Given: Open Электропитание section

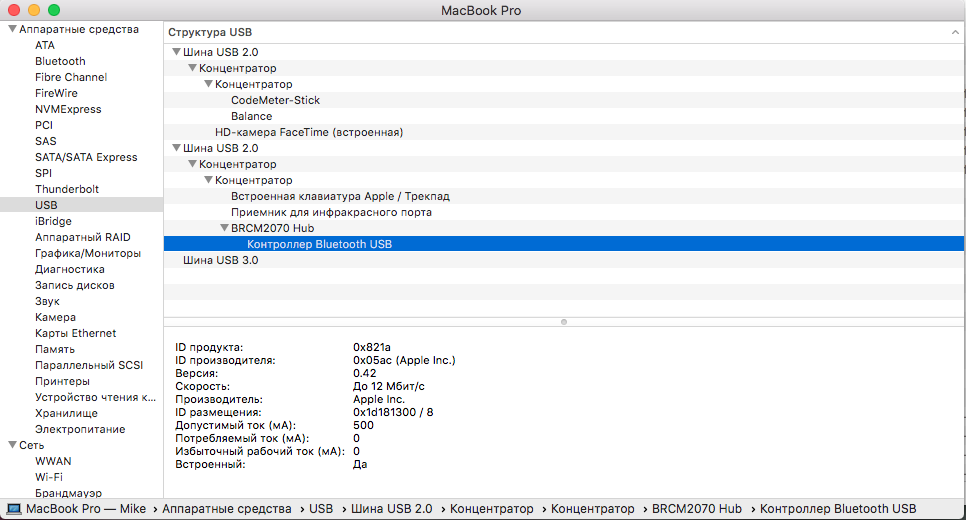Looking at the screenshot, I should (x=80, y=429).
